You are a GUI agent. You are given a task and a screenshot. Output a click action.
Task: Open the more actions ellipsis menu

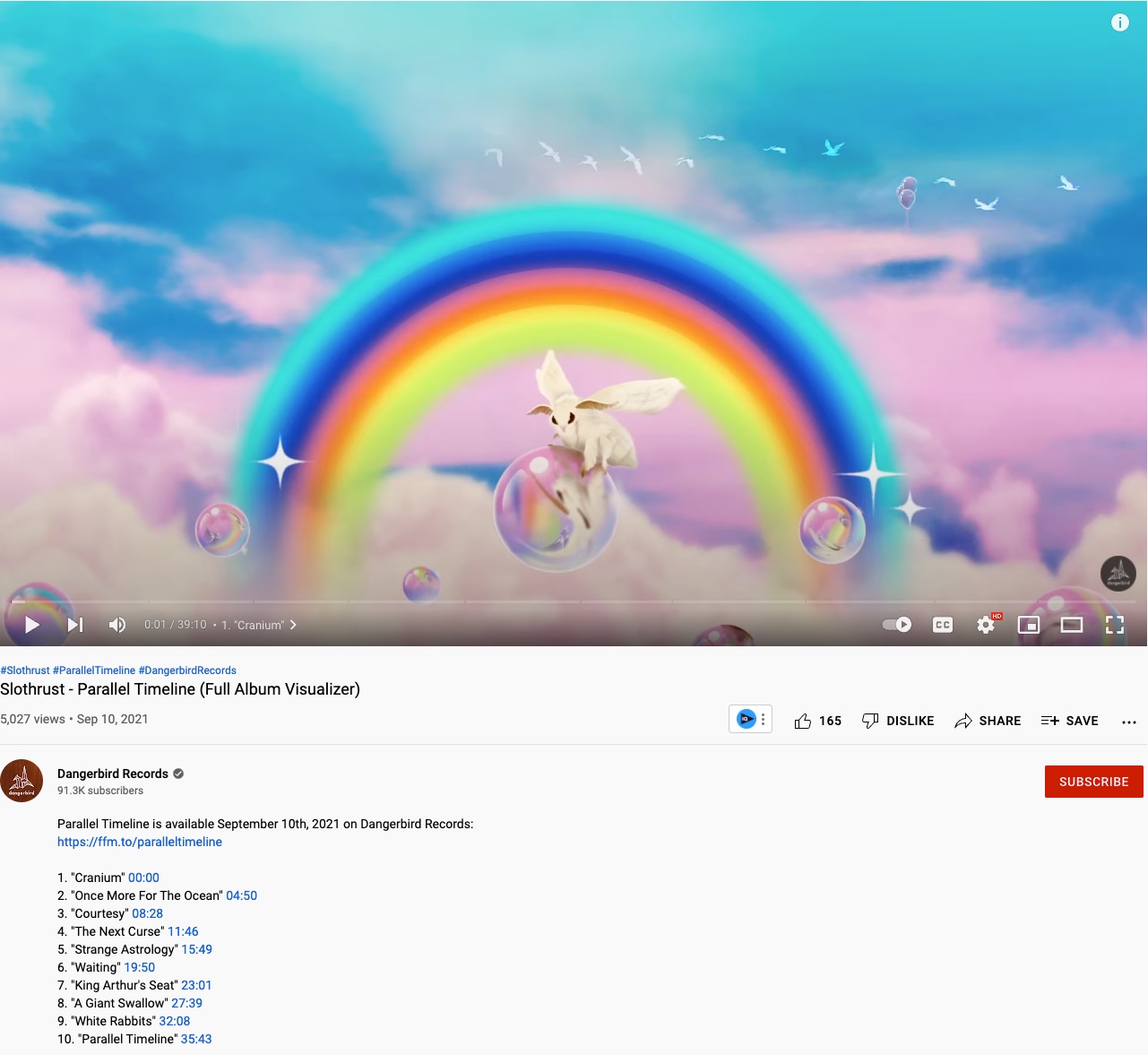[x=1129, y=721]
